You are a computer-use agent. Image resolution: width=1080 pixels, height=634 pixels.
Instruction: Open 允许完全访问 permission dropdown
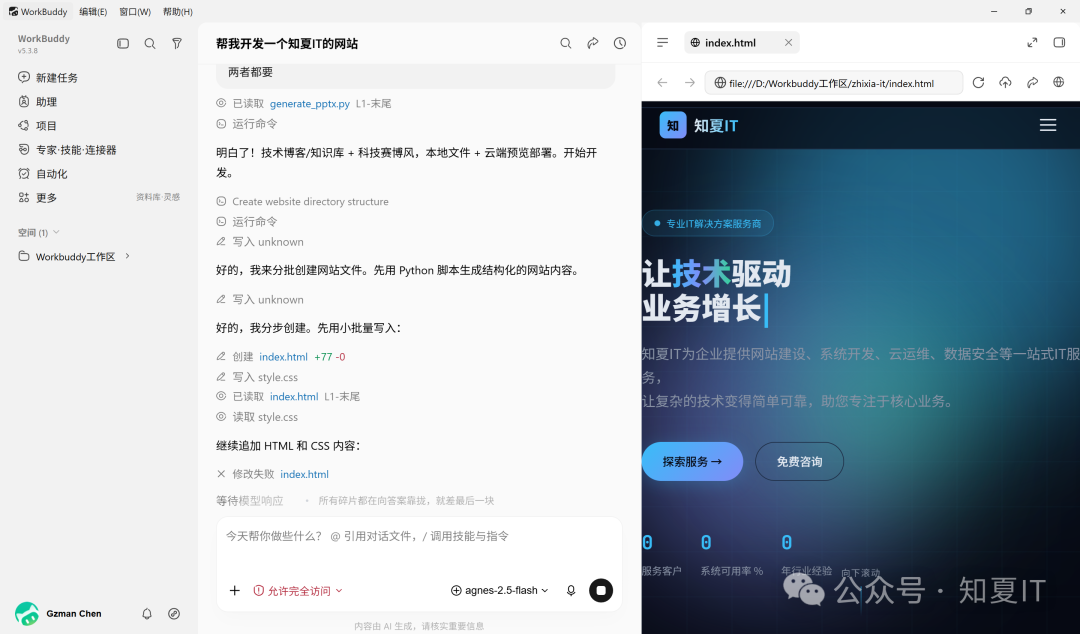point(298,591)
